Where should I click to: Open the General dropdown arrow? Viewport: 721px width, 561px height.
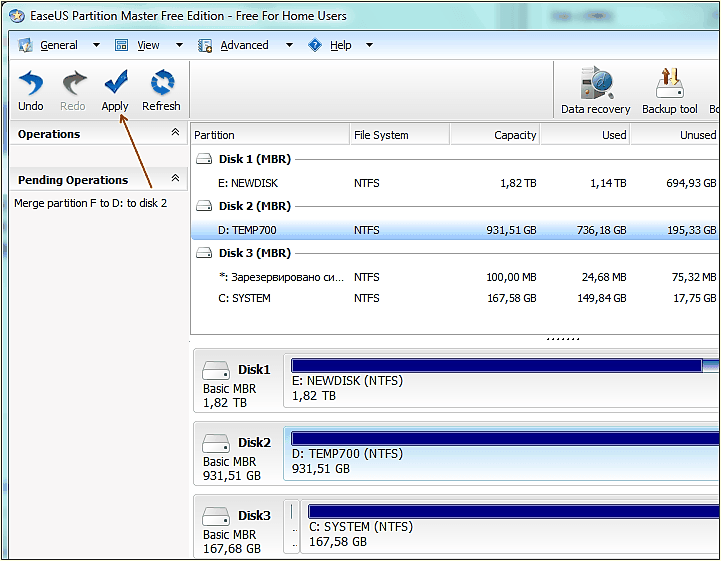[x=96, y=45]
